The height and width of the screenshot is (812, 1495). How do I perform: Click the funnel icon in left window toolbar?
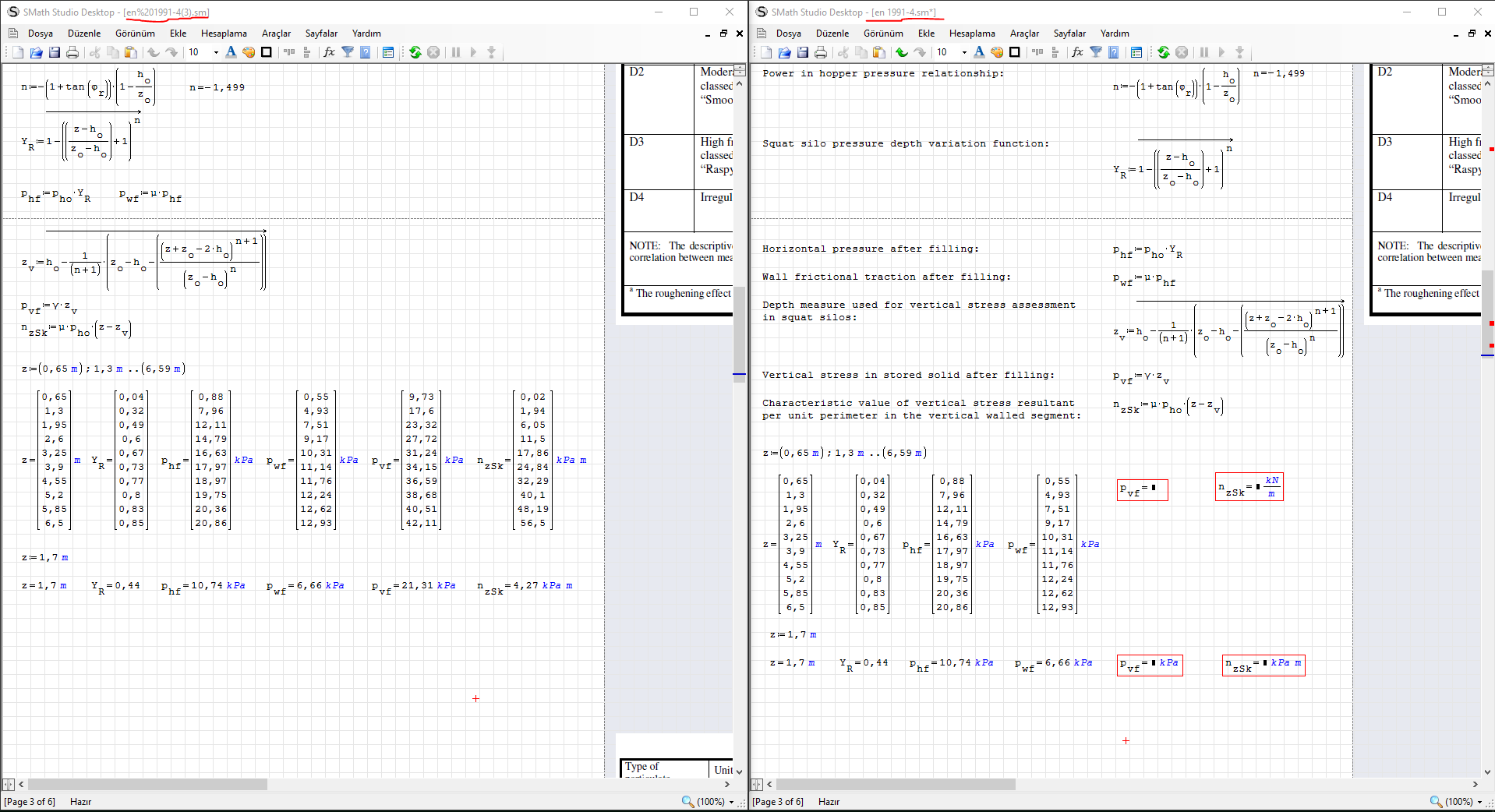348,52
